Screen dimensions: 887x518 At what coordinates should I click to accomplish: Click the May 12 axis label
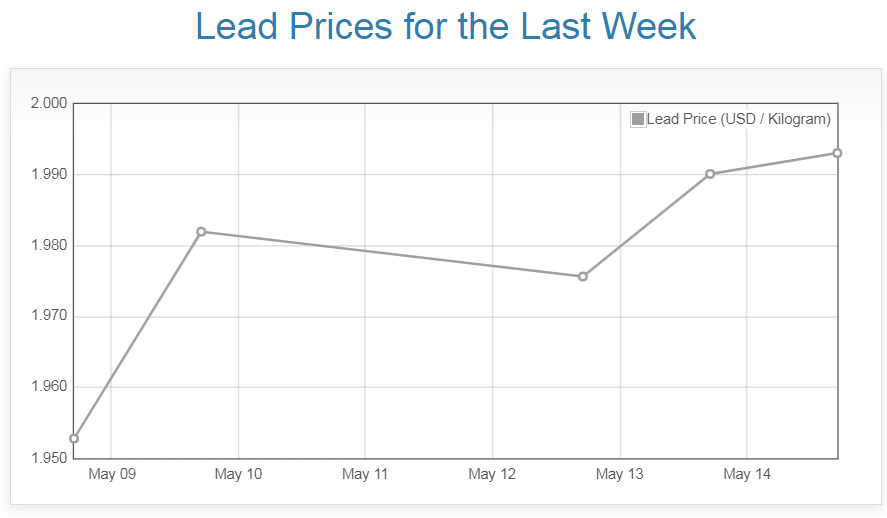coord(492,474)
